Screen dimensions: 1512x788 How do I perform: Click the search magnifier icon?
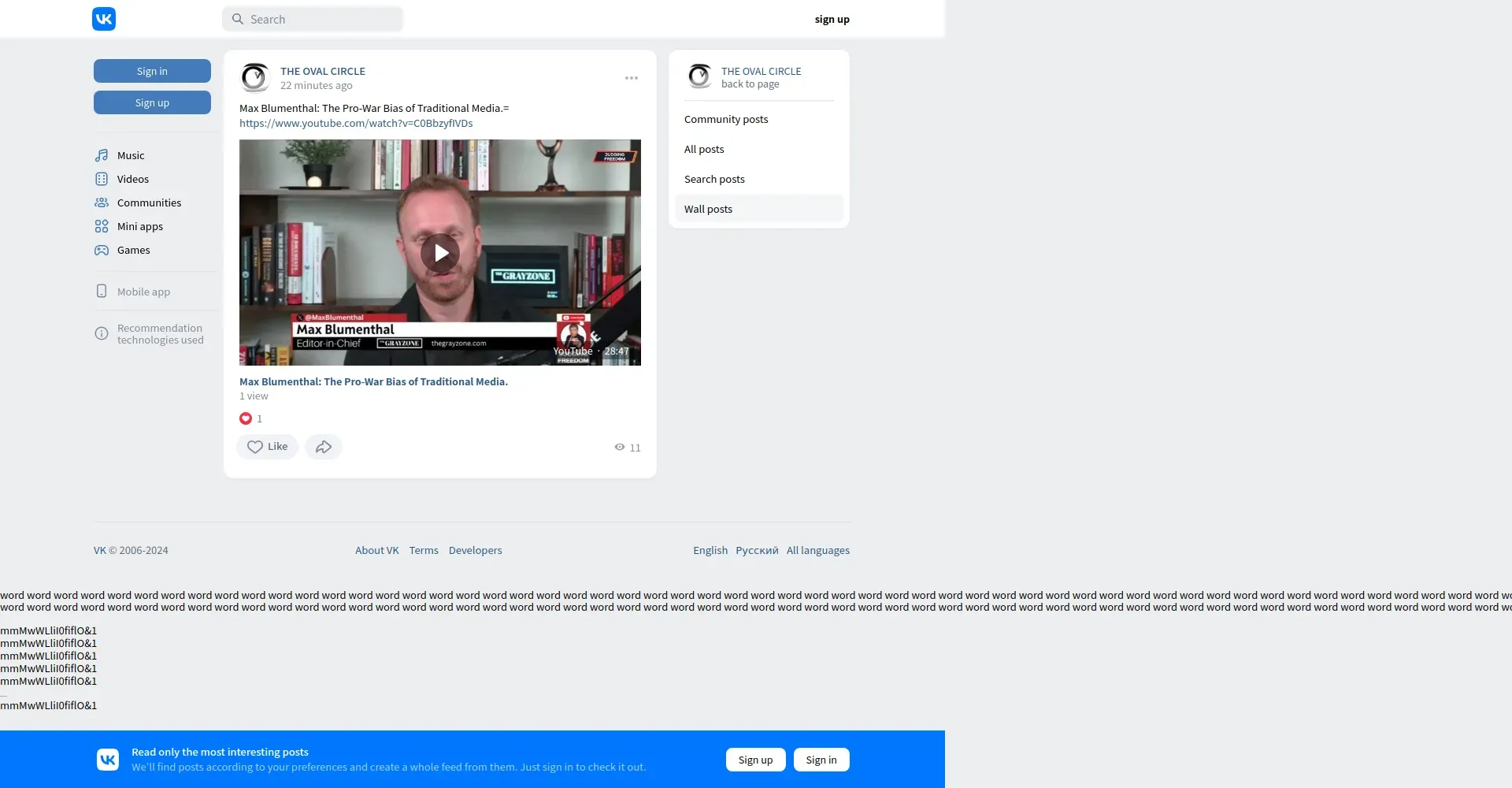(x=237, y=19)
